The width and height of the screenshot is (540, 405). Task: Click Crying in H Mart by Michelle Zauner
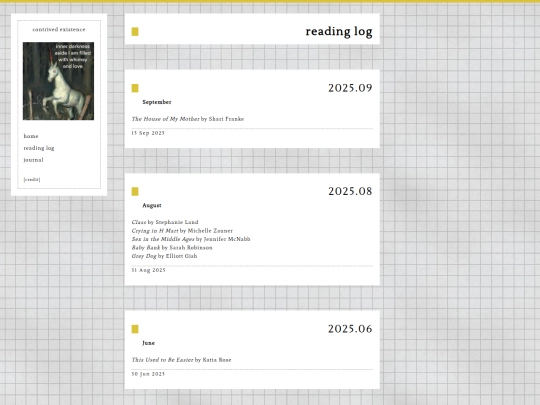(x=182, y=231)
